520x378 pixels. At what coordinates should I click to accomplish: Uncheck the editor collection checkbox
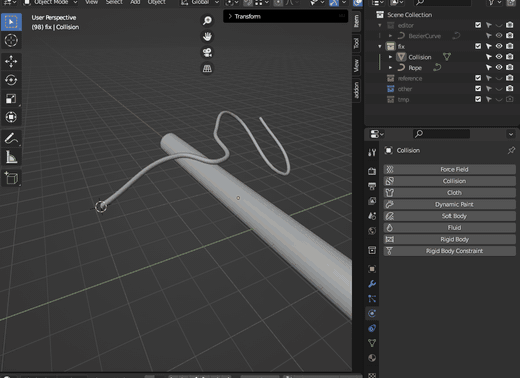coord(478,25)
